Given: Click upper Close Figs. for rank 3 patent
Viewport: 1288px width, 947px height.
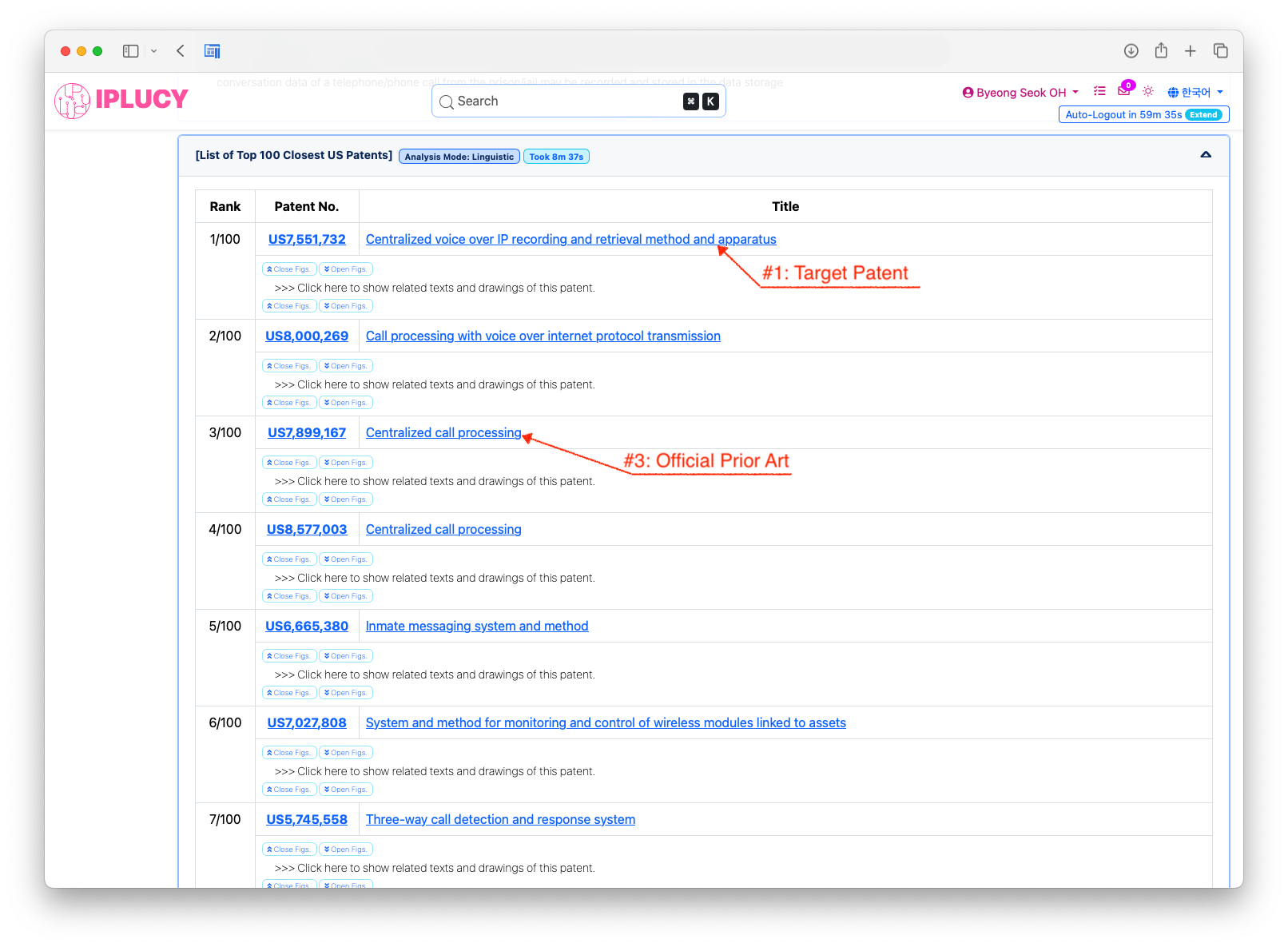Looking at the screenshot, I should click(x=289, y=463).
